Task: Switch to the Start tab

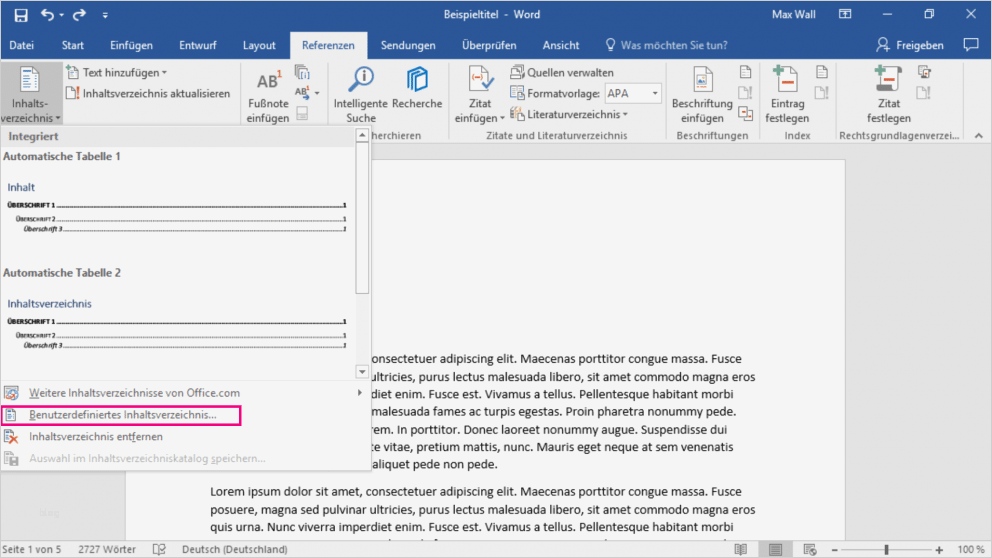Action: [x=73, y=45]
